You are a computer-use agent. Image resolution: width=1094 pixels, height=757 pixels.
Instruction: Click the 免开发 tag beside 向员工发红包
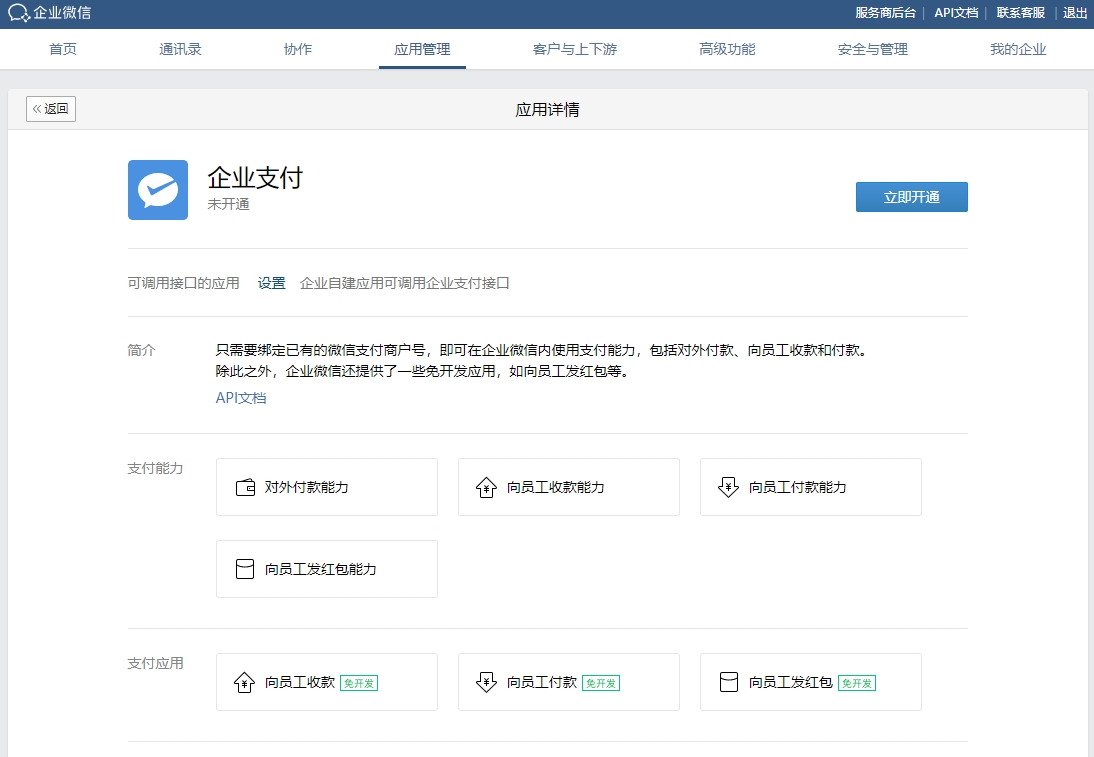[857, 683]
